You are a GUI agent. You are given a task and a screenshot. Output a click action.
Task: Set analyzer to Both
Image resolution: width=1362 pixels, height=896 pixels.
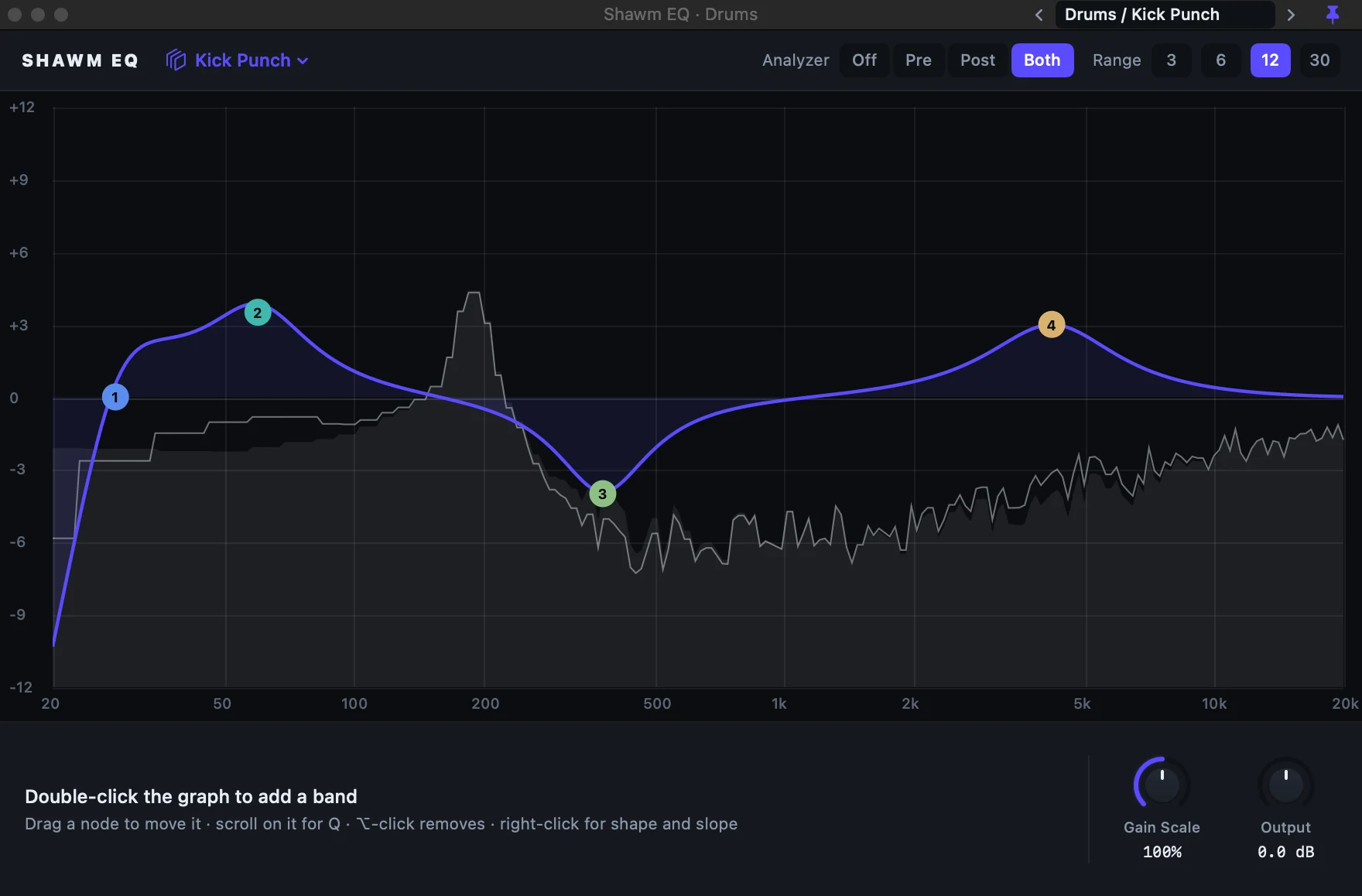coord(1042,60)
